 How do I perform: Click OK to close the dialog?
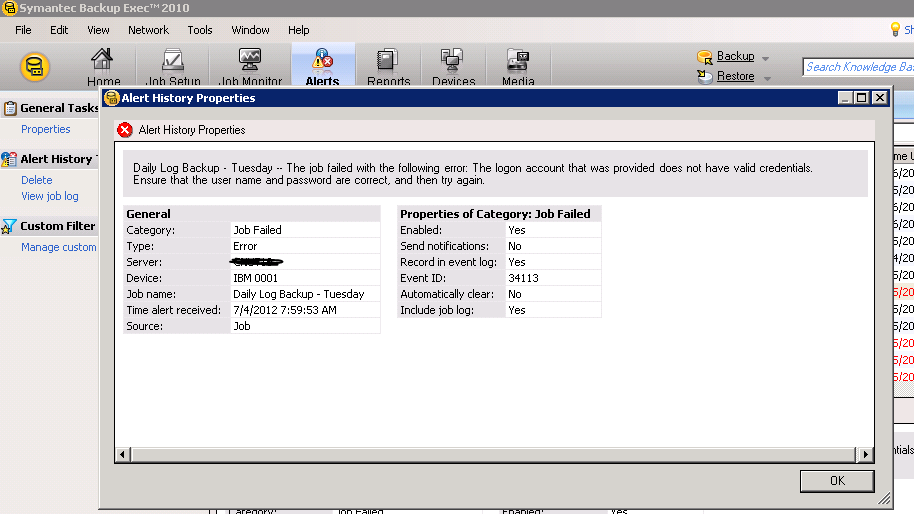837,481
